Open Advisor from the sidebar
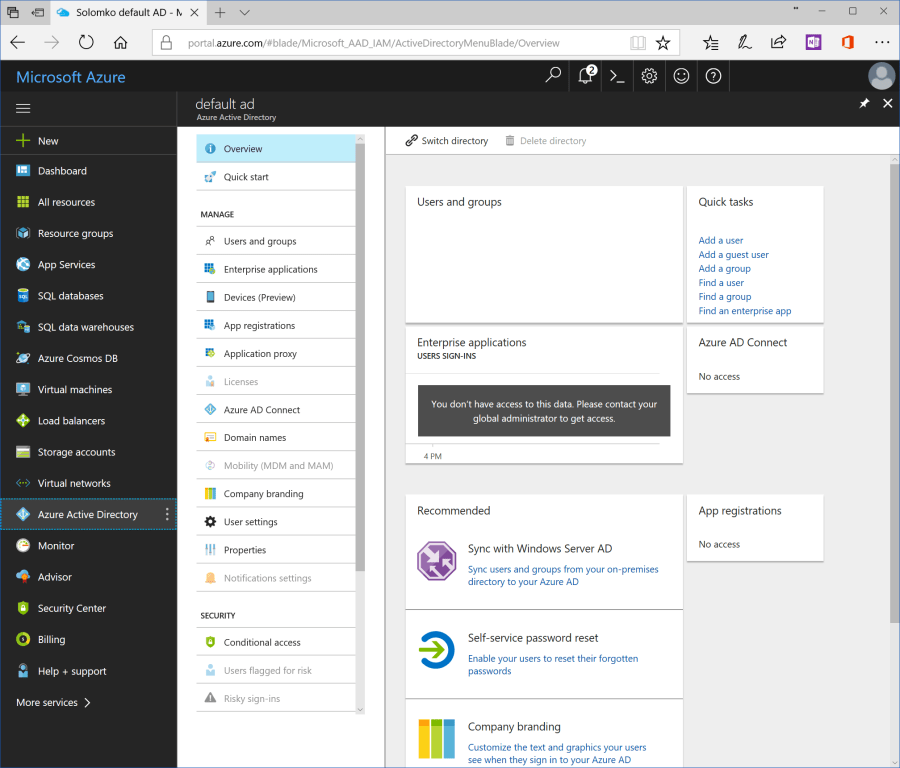 pyautogui.click(x=88, y=577)
